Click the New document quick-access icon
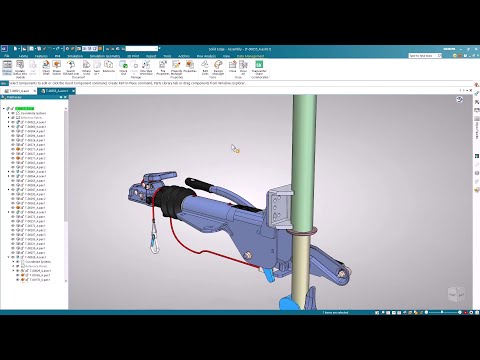This screenshot has height=360, width=480. 16,49
